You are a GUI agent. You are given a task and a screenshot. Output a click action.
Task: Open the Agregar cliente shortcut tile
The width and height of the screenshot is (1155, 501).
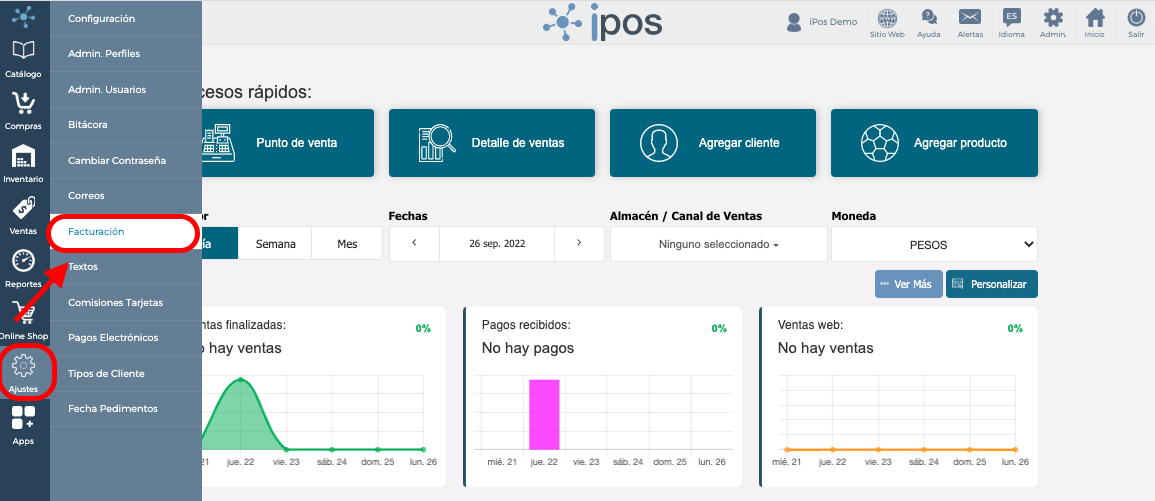713,143
